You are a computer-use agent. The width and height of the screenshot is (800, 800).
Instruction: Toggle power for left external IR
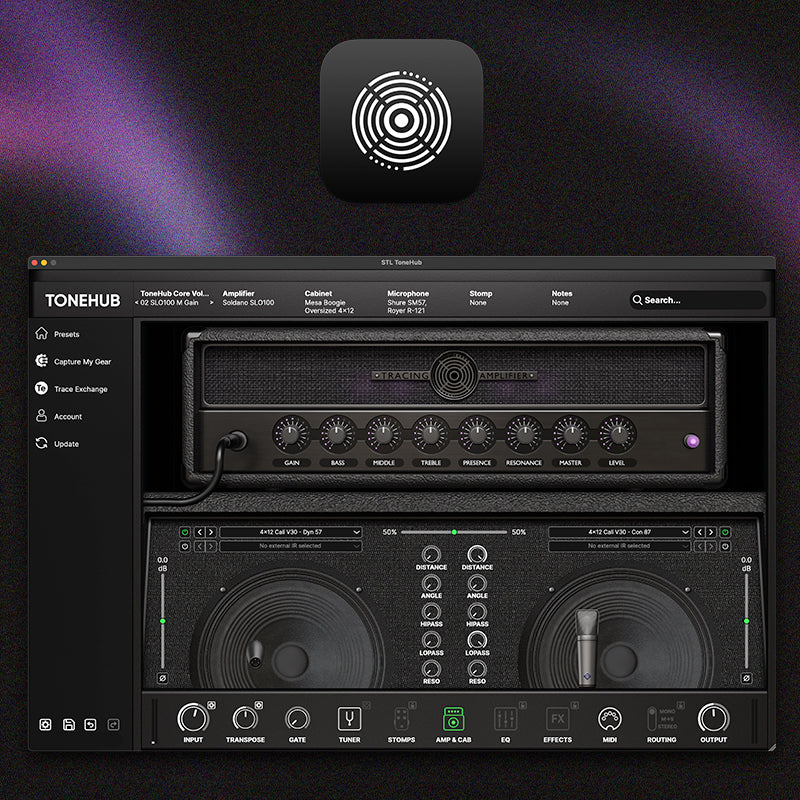pyautogui.click(x=185, y=546)
